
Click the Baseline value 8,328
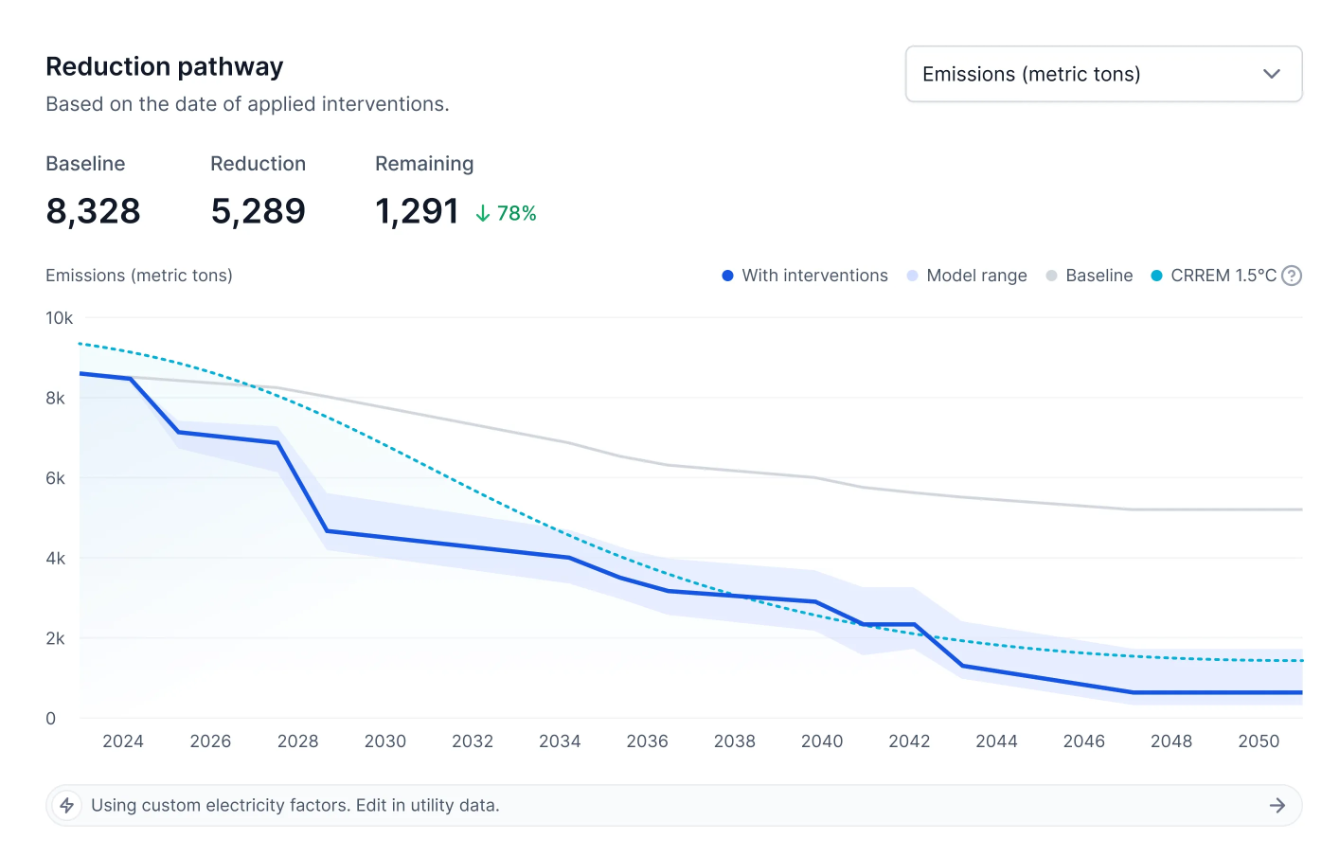[x=93, y=211]
